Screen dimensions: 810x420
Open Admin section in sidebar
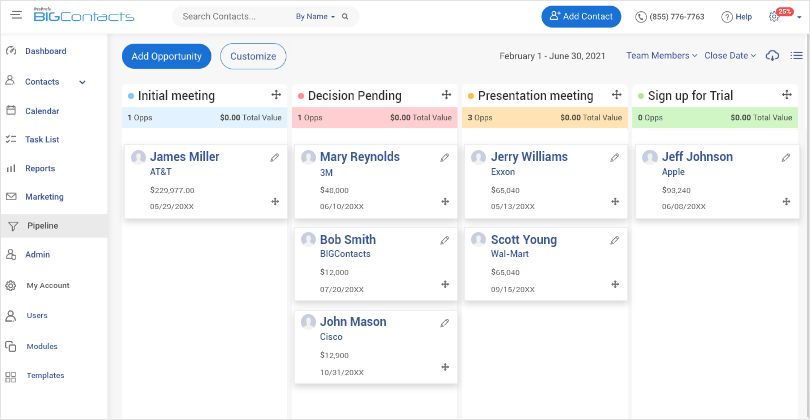[38, 255]
